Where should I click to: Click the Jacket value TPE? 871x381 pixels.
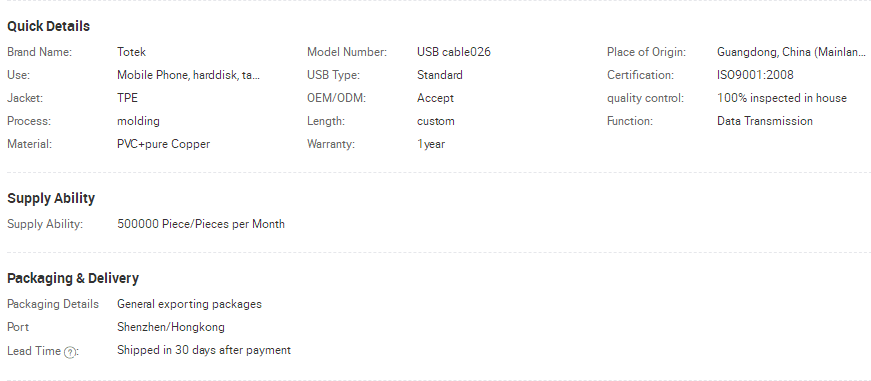click(x=127, y=98)
